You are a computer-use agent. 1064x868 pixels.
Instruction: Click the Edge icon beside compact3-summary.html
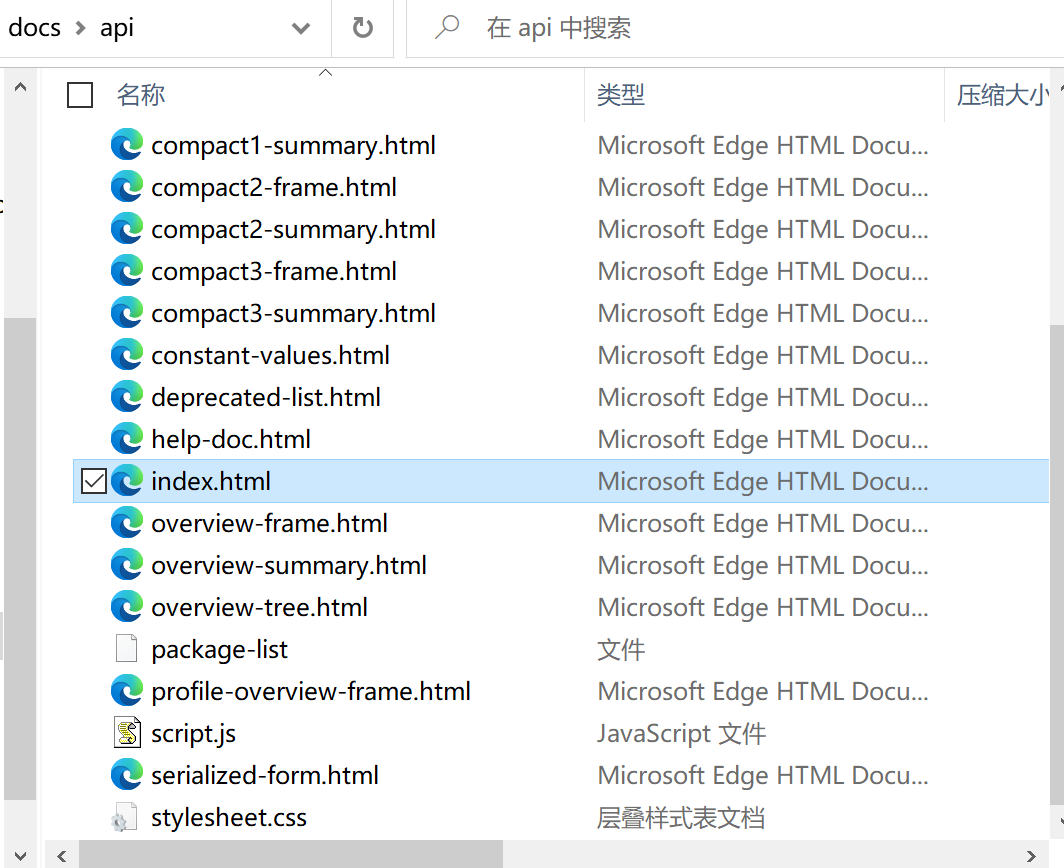[127, 313]
